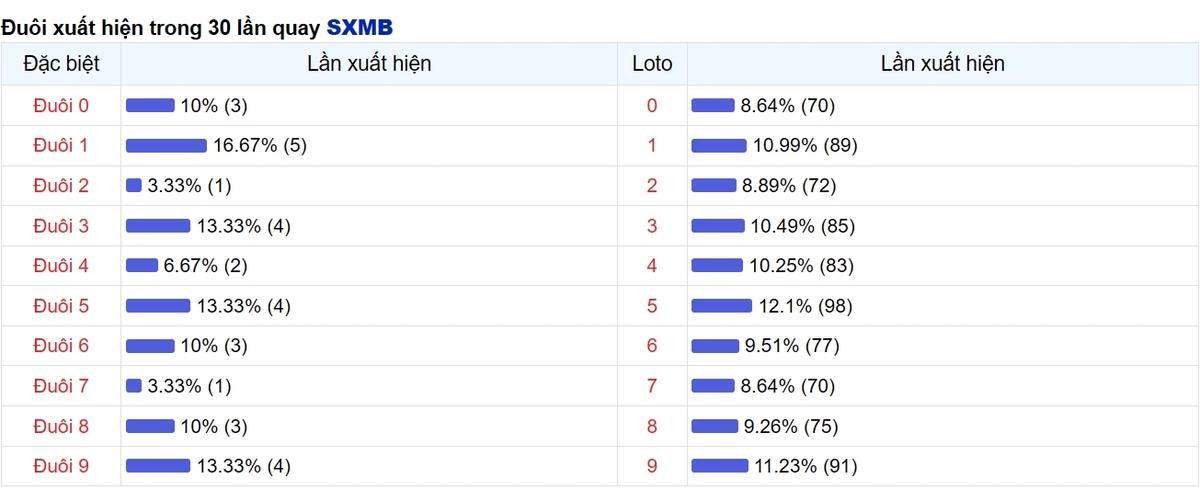The height and width of the screenshot is (490, 1200).
Task: Click the Đuôi 5 row label
Action: (61, 305)
